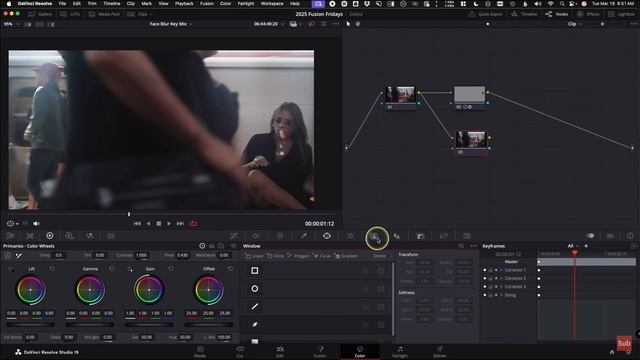This screenshot has height=360, width=640.
Task: Adjust the Lift master wheel slider
Action: (30, 324)
